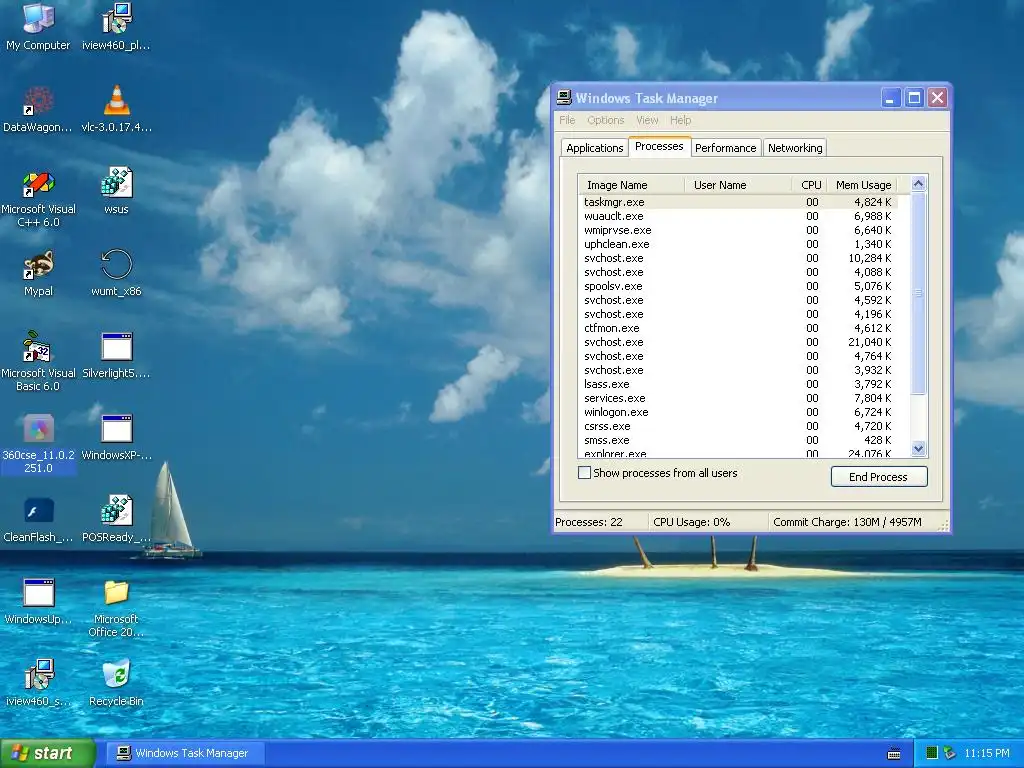Open the Help menu
This screenshot has width=1024, height=768.
click(x=680, y=120)
